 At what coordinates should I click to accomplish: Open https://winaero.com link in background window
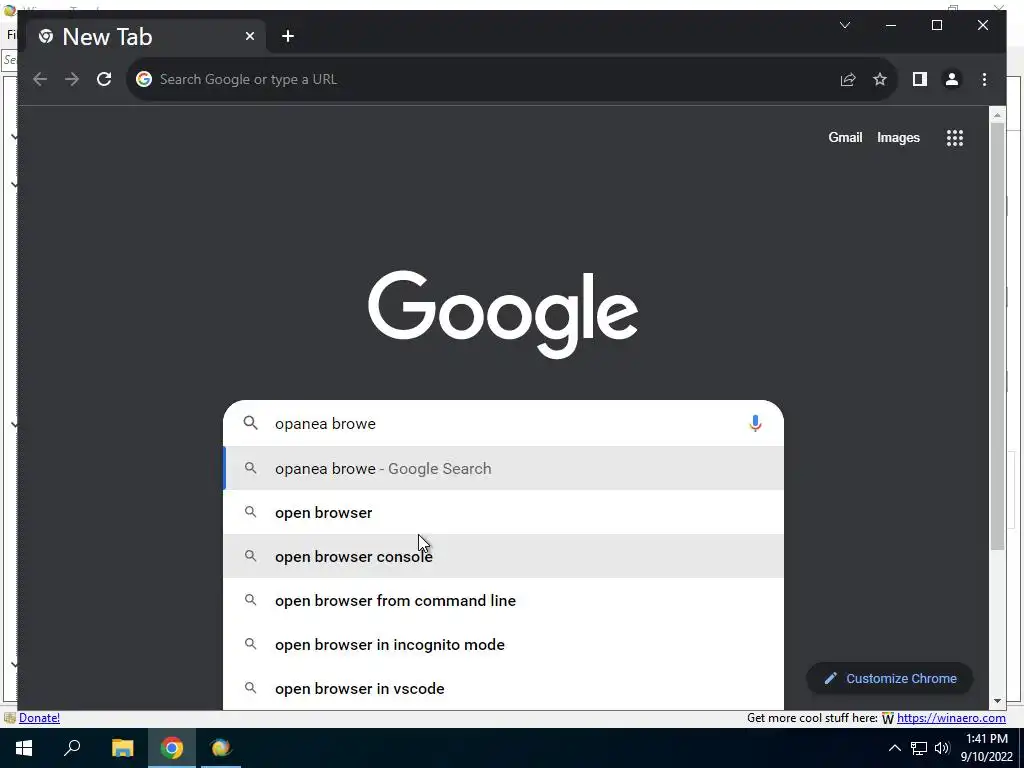pos(951,718)
